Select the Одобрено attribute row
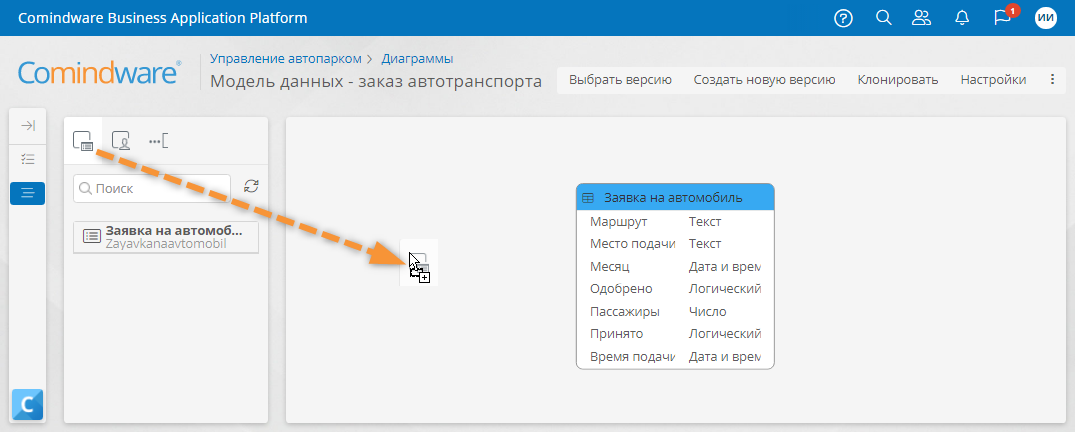The height and width of the screenshot is (432, 1075). (x=675, y=289)
